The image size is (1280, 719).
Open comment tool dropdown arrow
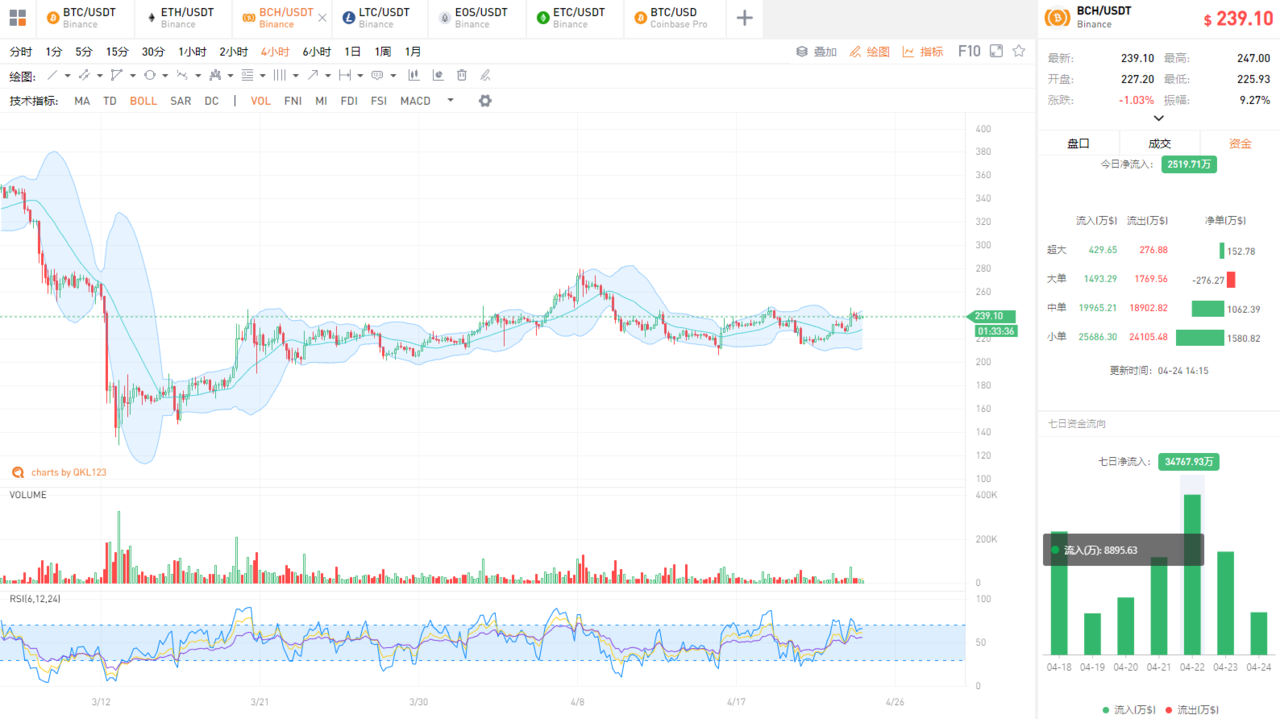(393, 76)
